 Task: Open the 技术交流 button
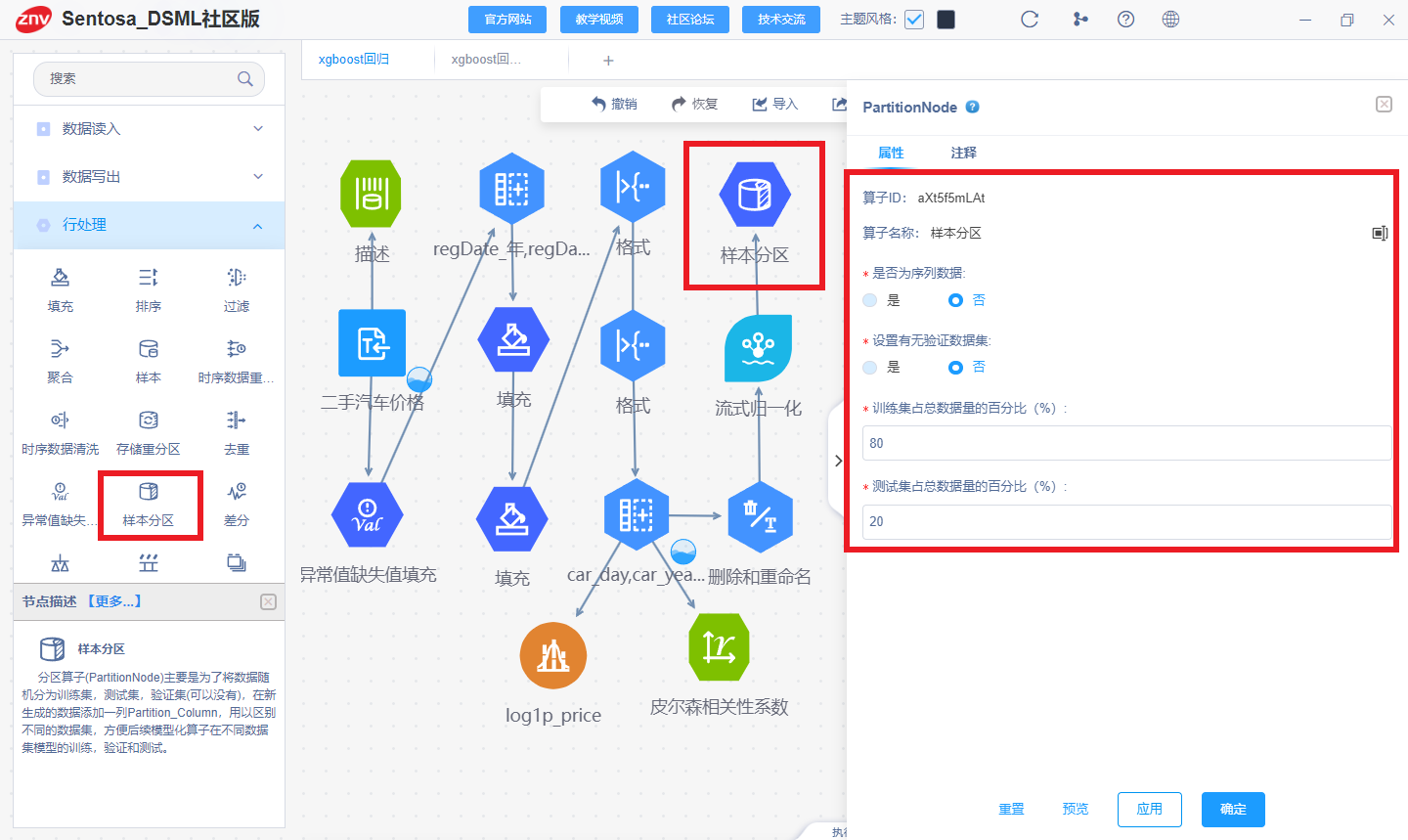[x=781, y=20]
